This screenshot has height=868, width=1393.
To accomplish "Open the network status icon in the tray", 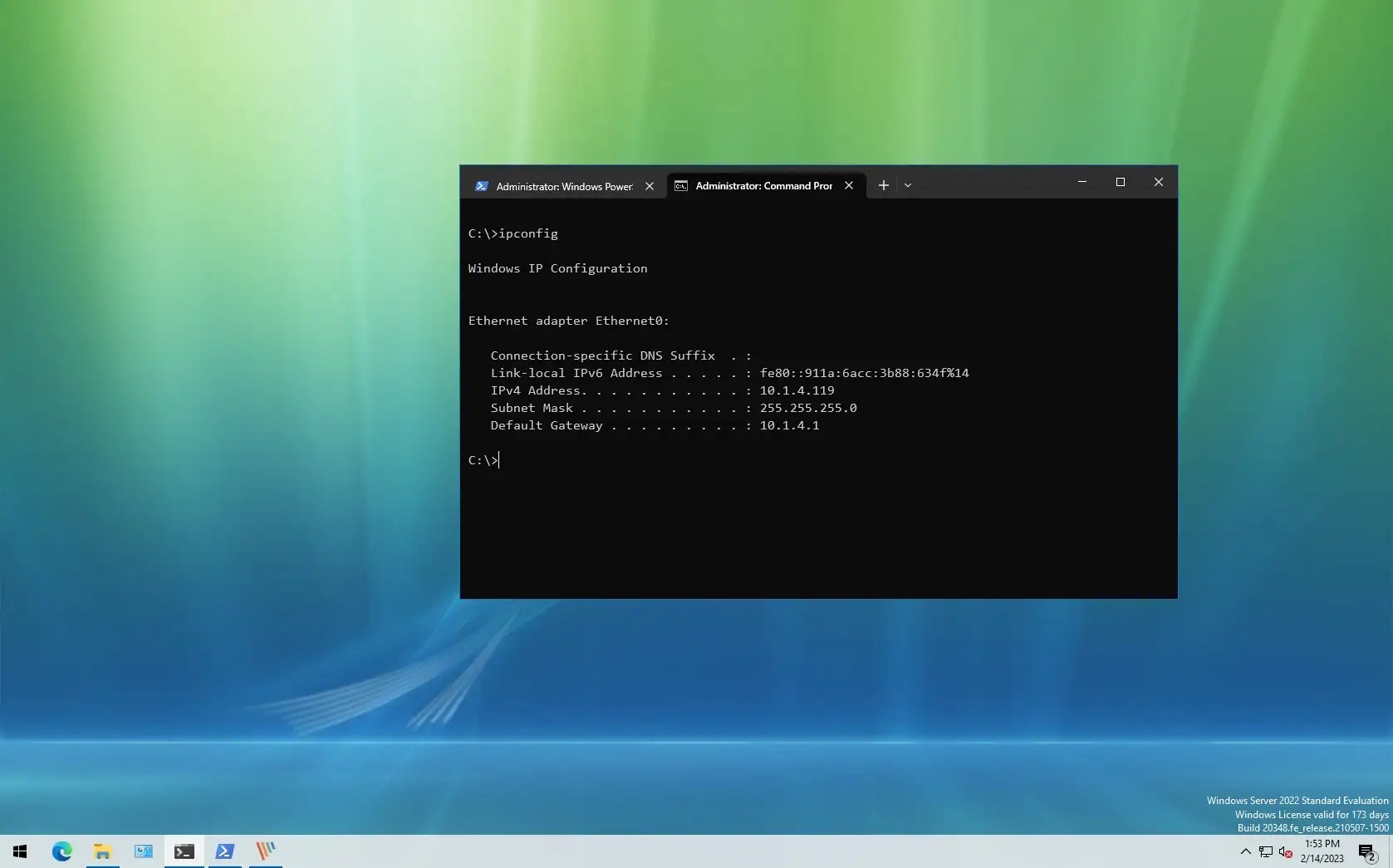I will pos(1265,851).
